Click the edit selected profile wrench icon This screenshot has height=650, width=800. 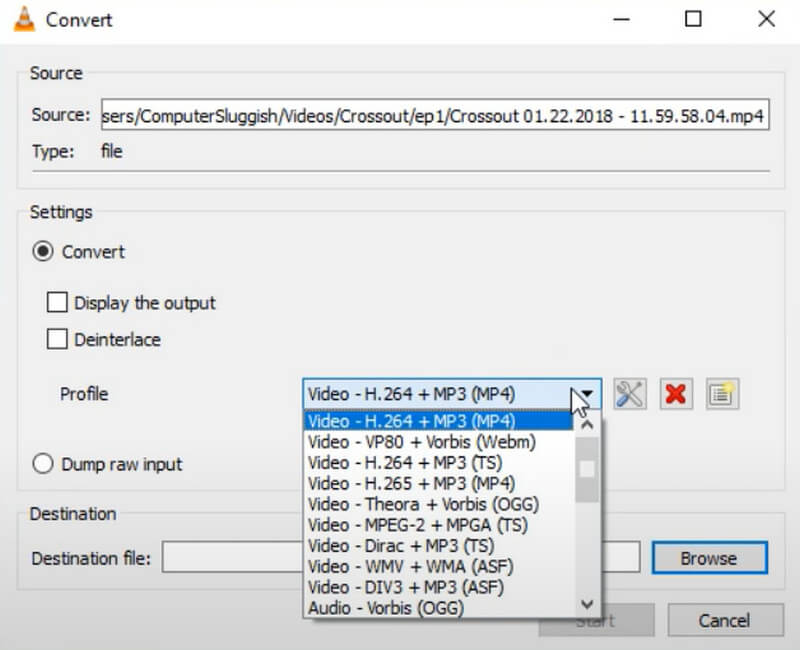(x=629, y=394)
